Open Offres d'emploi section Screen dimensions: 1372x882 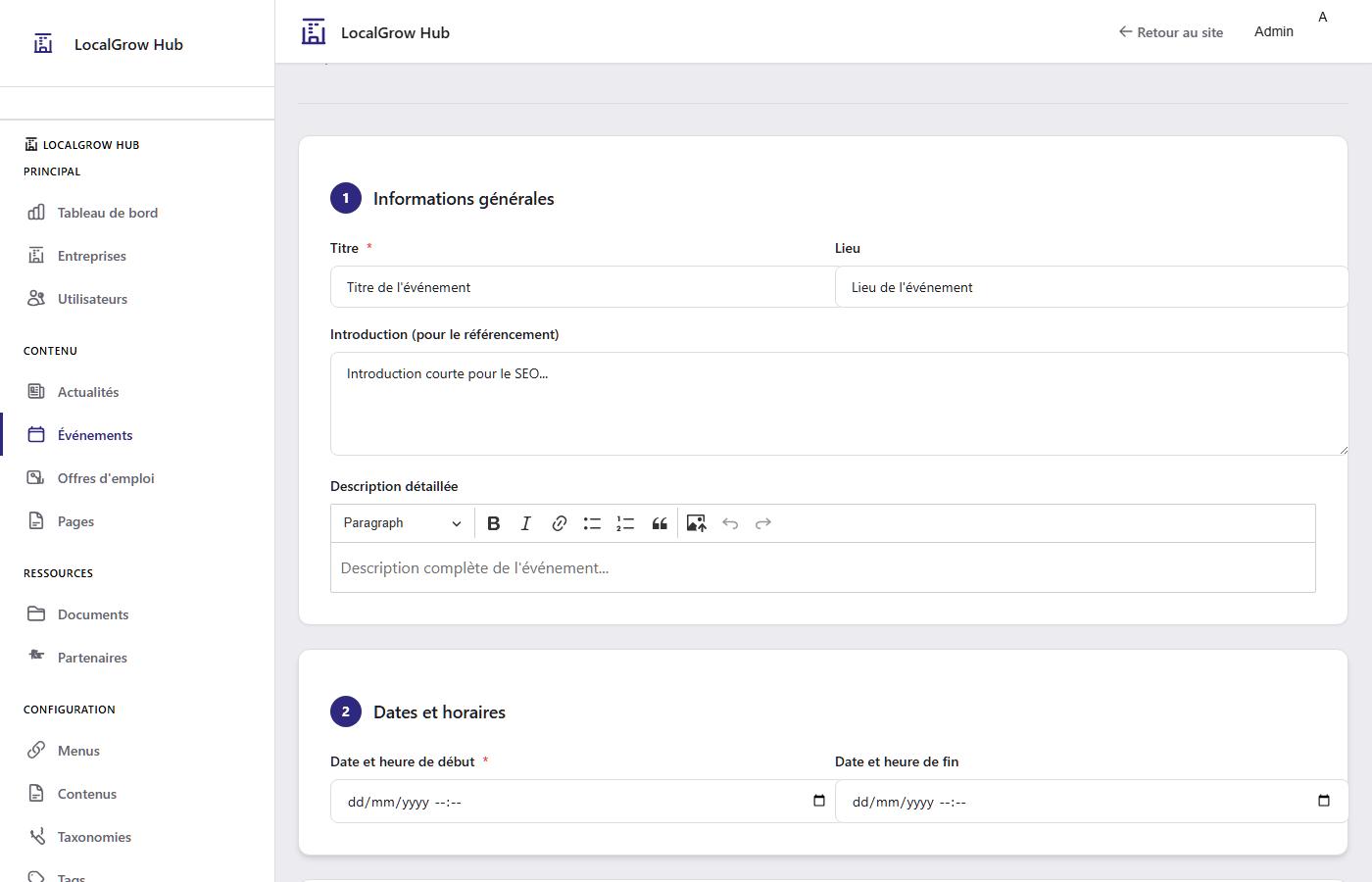tap(106, 478)
